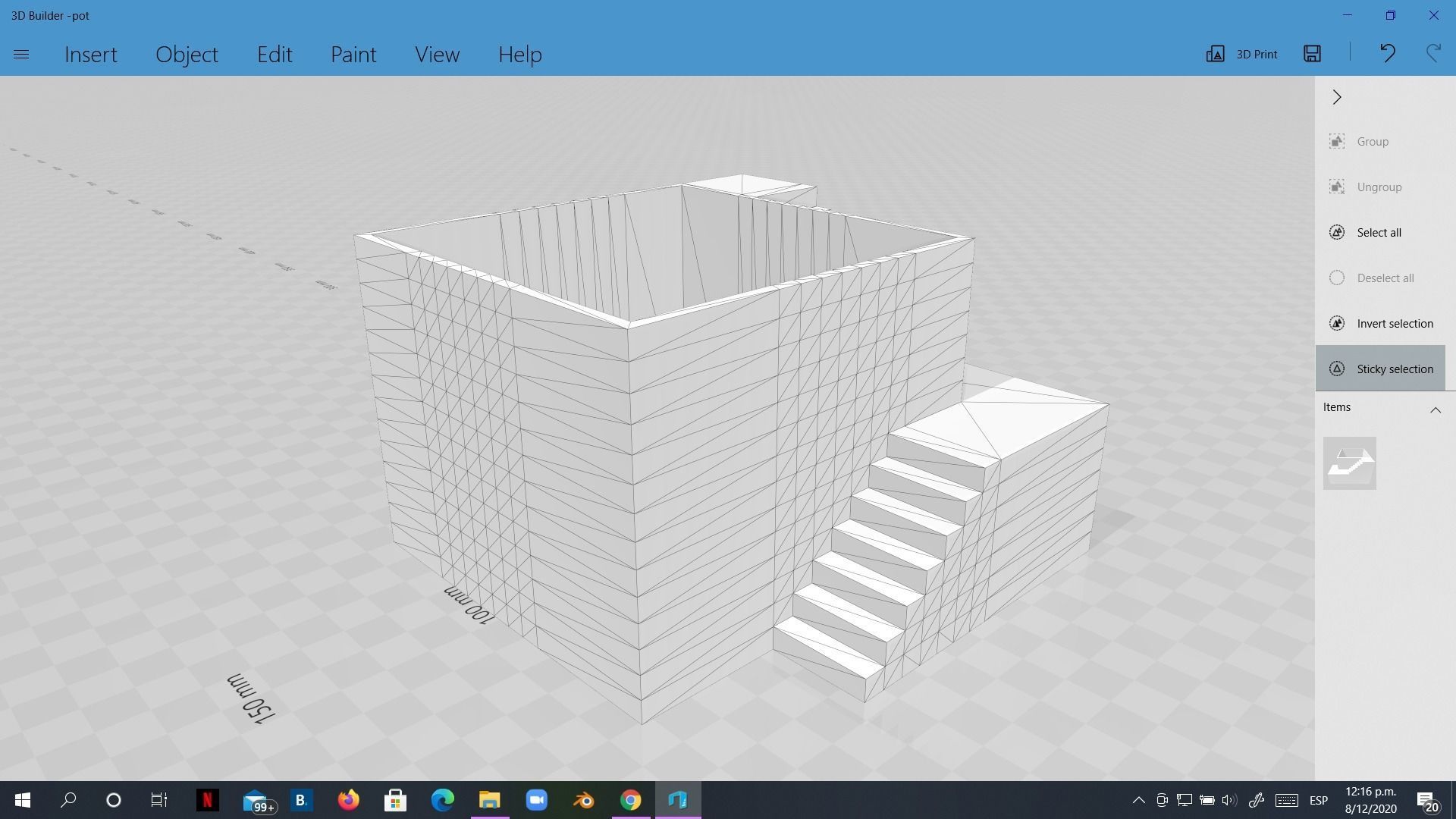Open the Paint menu

(353, 55)
